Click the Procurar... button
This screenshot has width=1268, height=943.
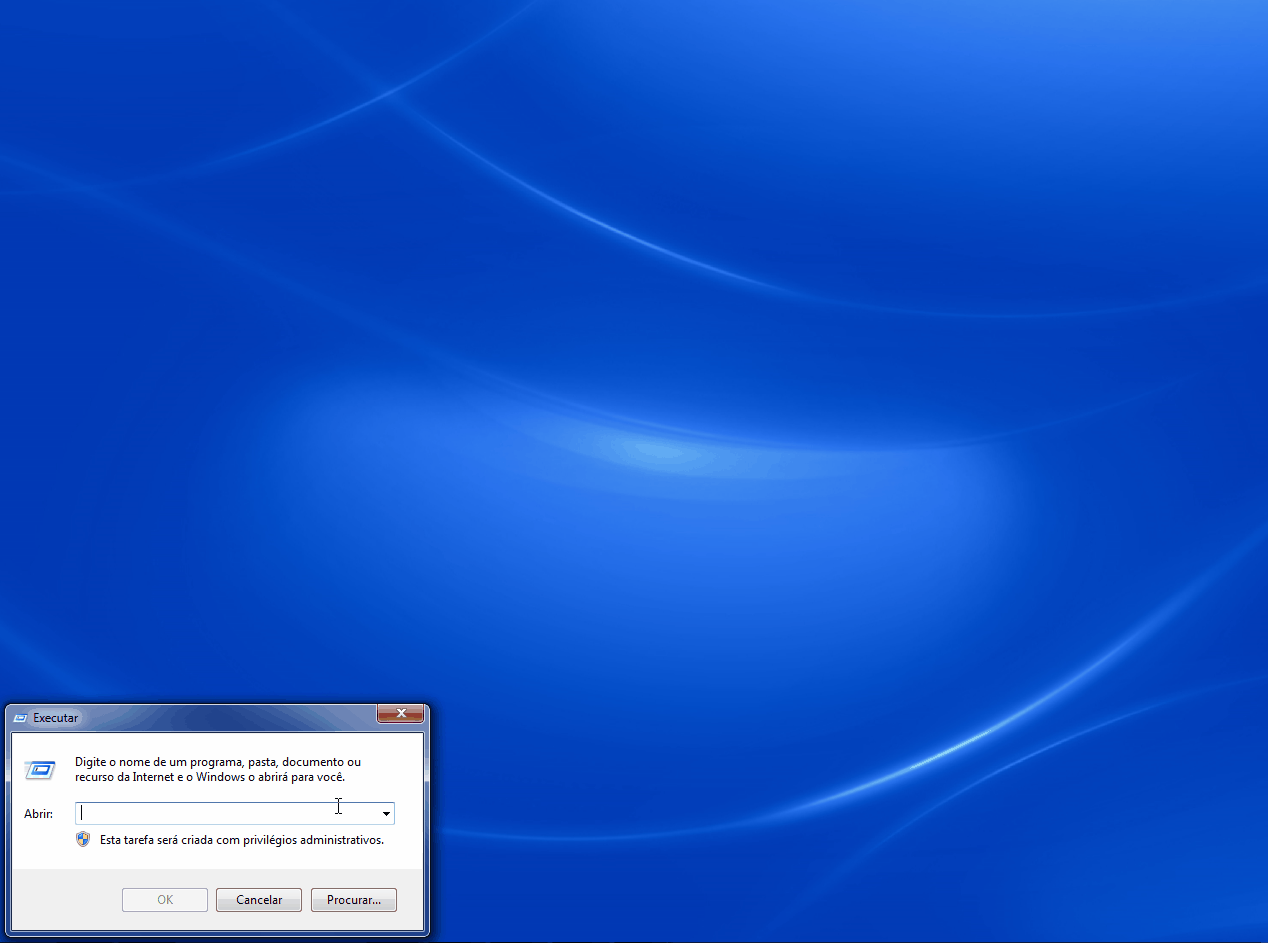point(354,900)
